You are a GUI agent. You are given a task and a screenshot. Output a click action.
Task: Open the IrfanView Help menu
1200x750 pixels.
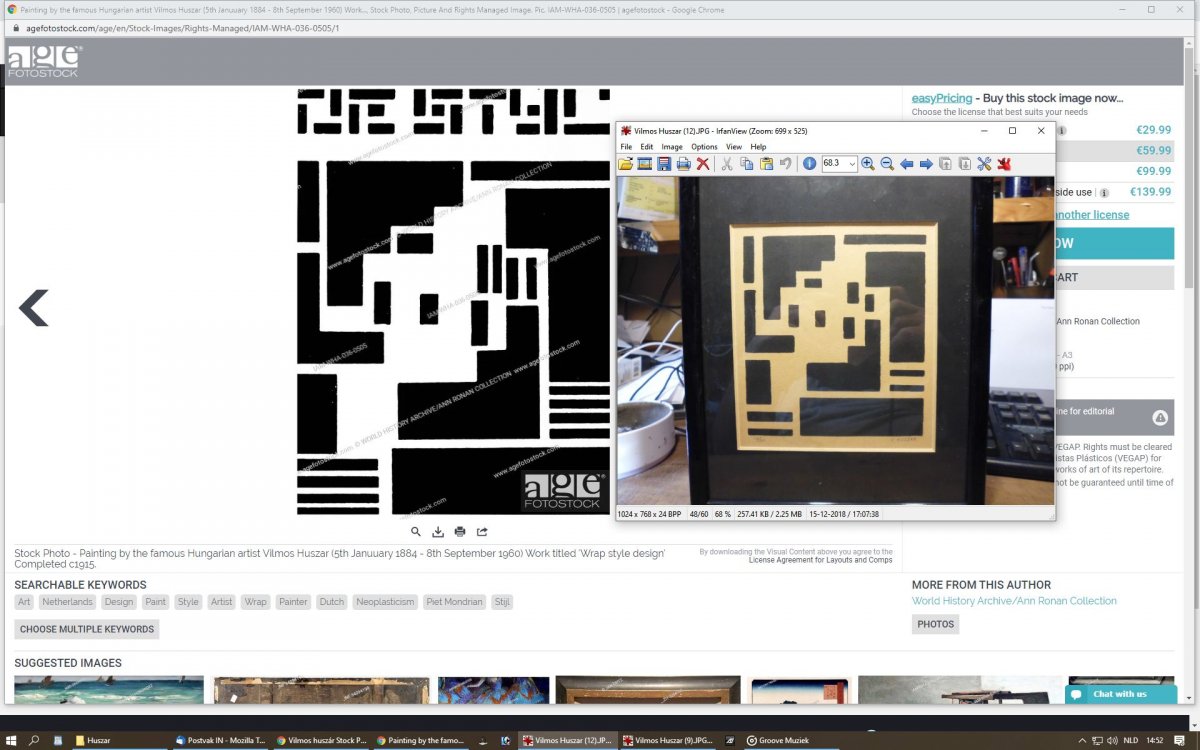point(758,147)
